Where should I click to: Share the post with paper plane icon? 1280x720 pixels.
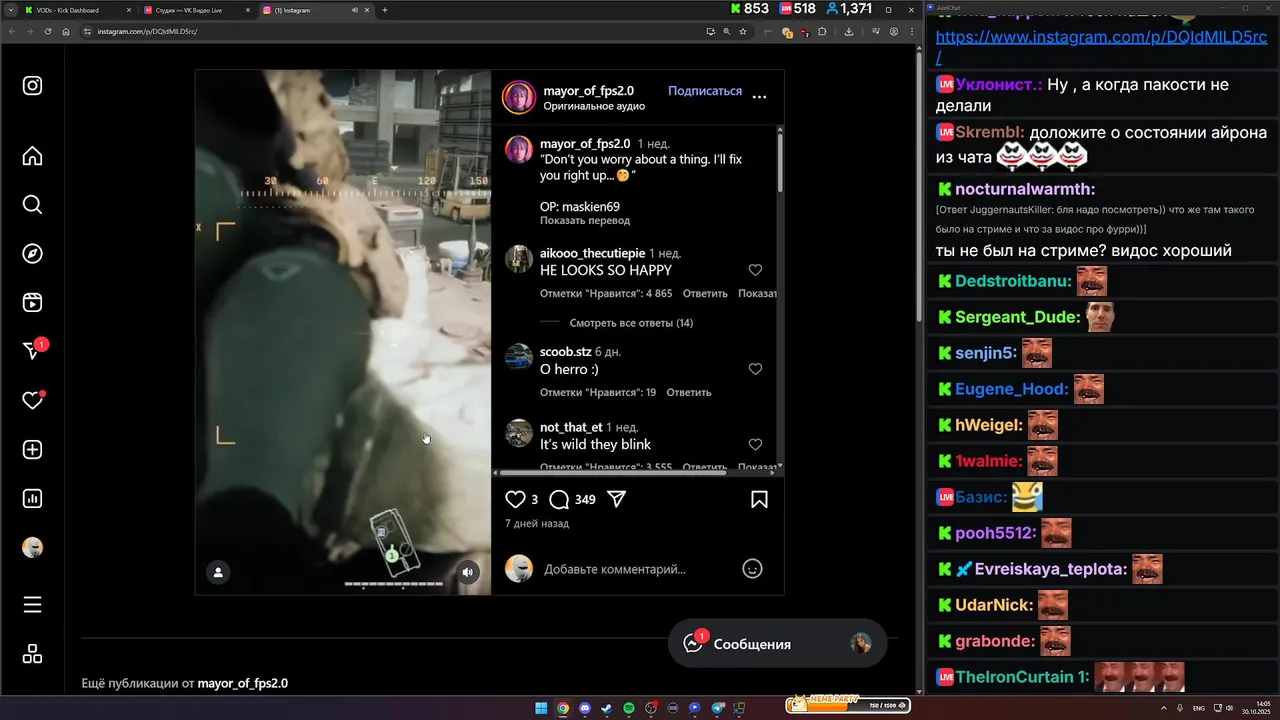click(617, 499)
